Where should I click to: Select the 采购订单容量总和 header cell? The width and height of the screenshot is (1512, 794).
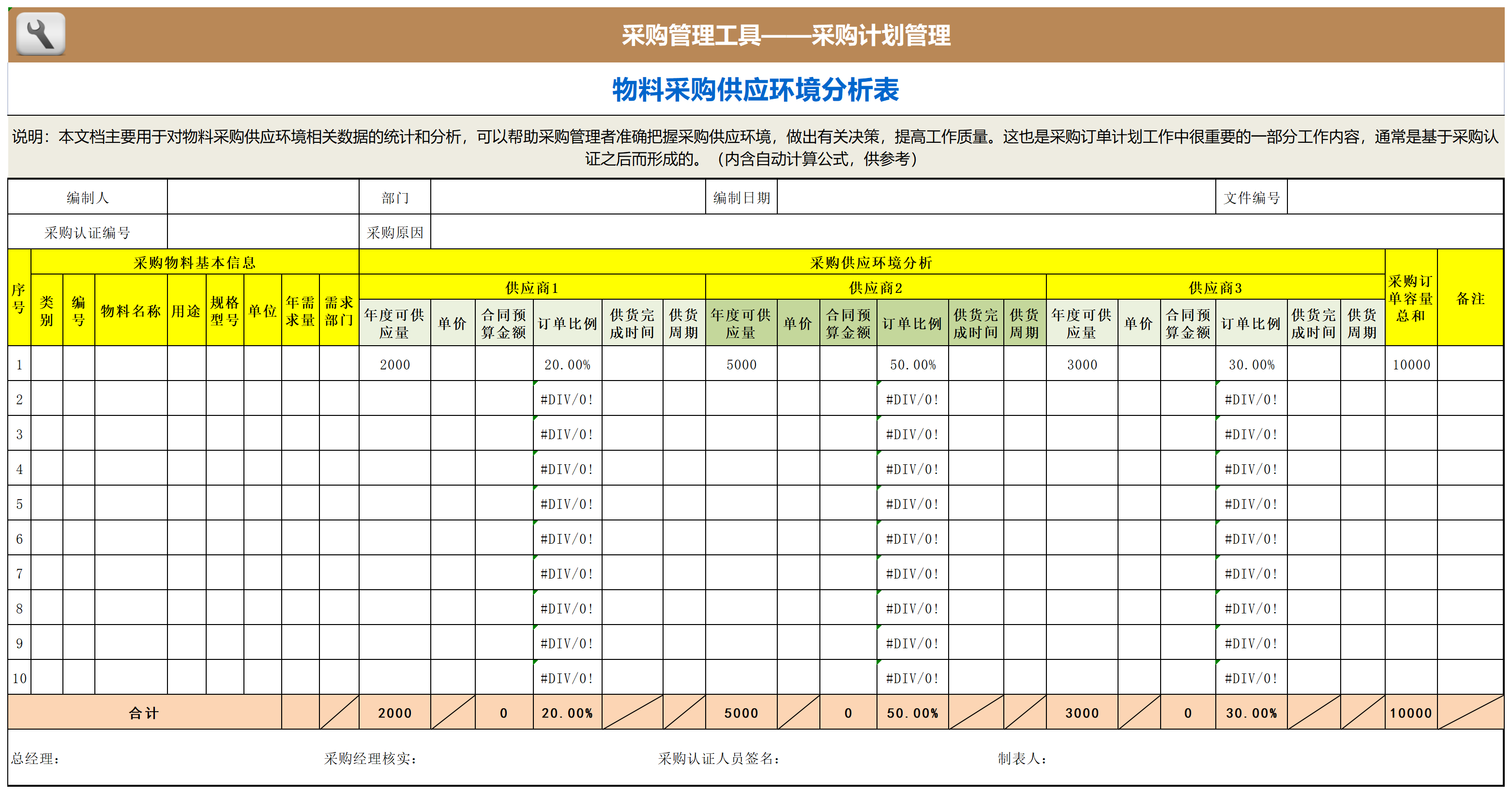click(1411, 298)
